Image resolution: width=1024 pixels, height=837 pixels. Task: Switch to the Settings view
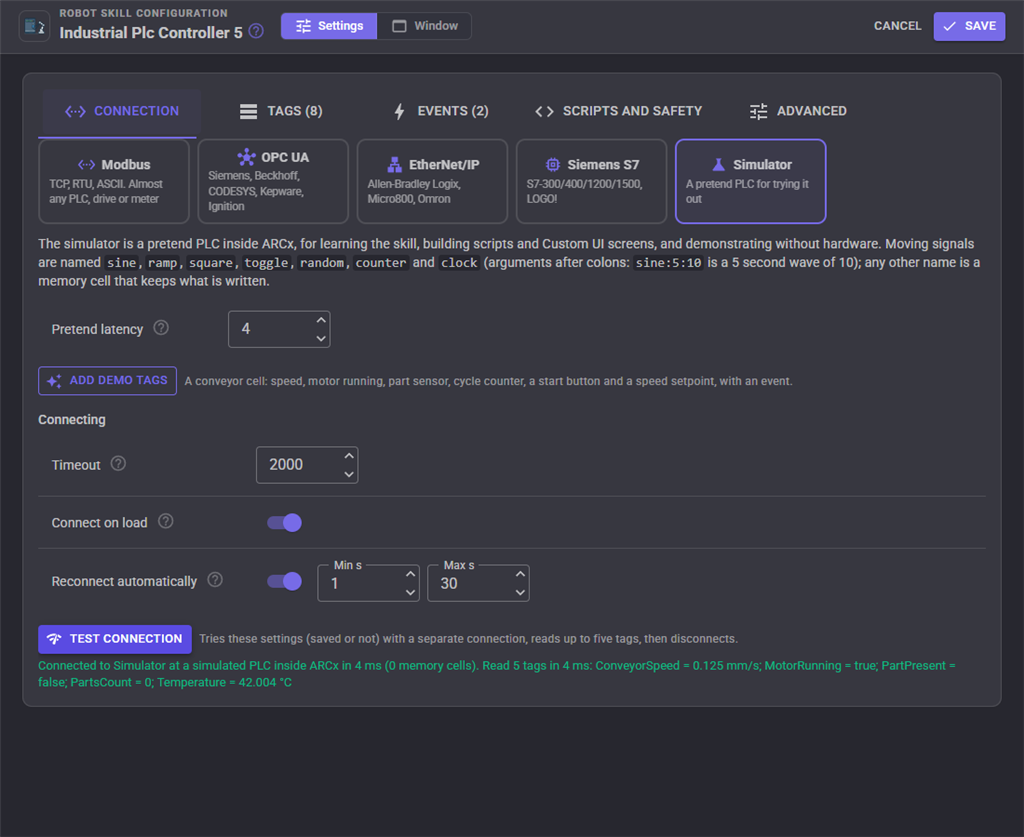pyautogui.click(x=329, y=26)
